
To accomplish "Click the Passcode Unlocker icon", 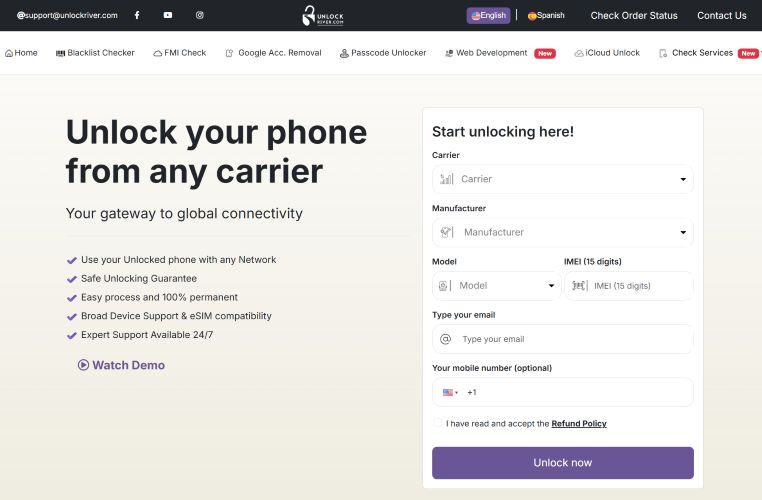I will tap(344, 53).
